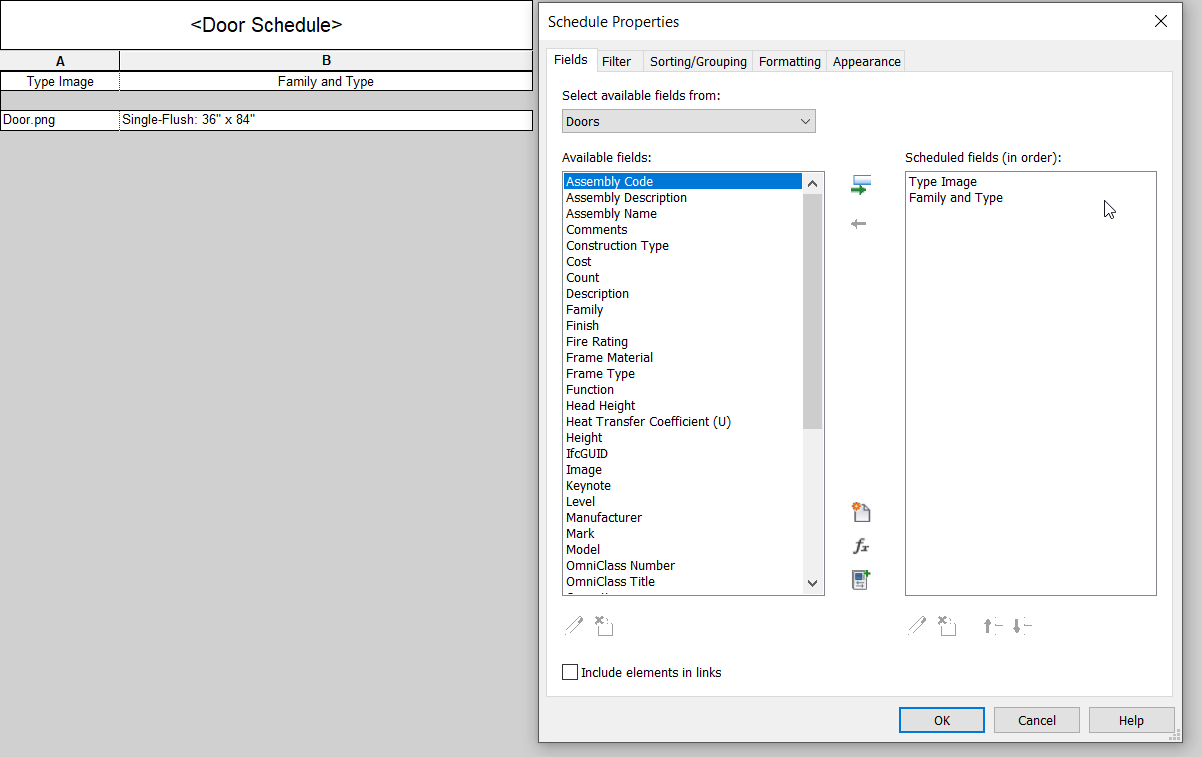Select Family and Type in Scheduled fields

tap(1030, 198)
